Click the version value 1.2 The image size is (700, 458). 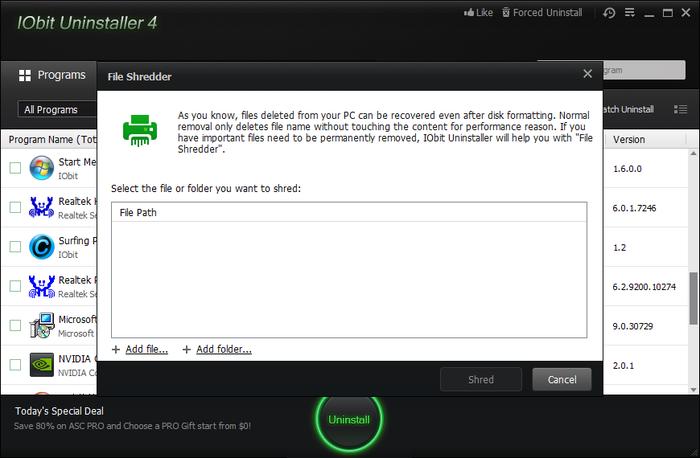pyautogui.click(x=619, y=247)
